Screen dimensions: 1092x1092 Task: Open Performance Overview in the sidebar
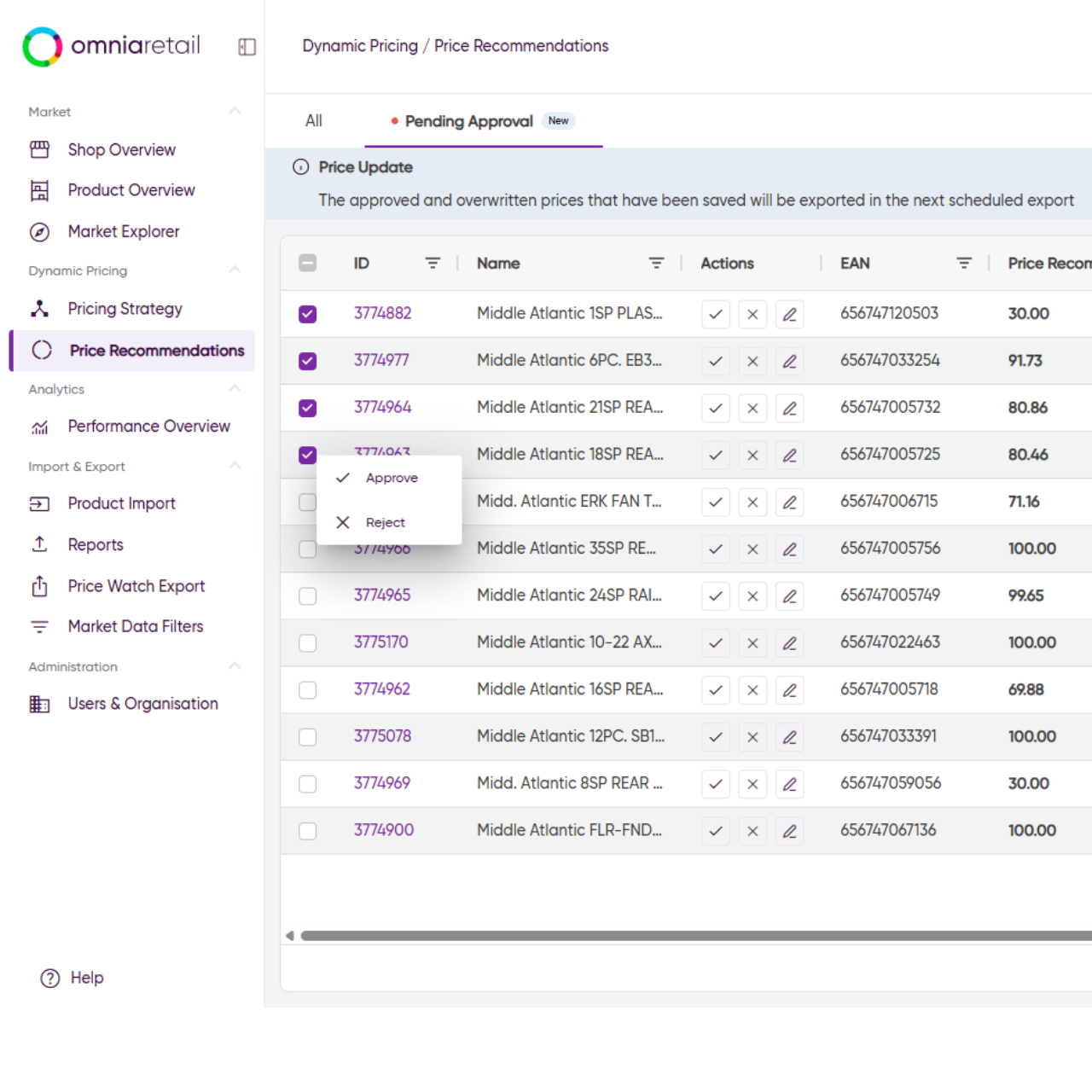coord(148,426)
